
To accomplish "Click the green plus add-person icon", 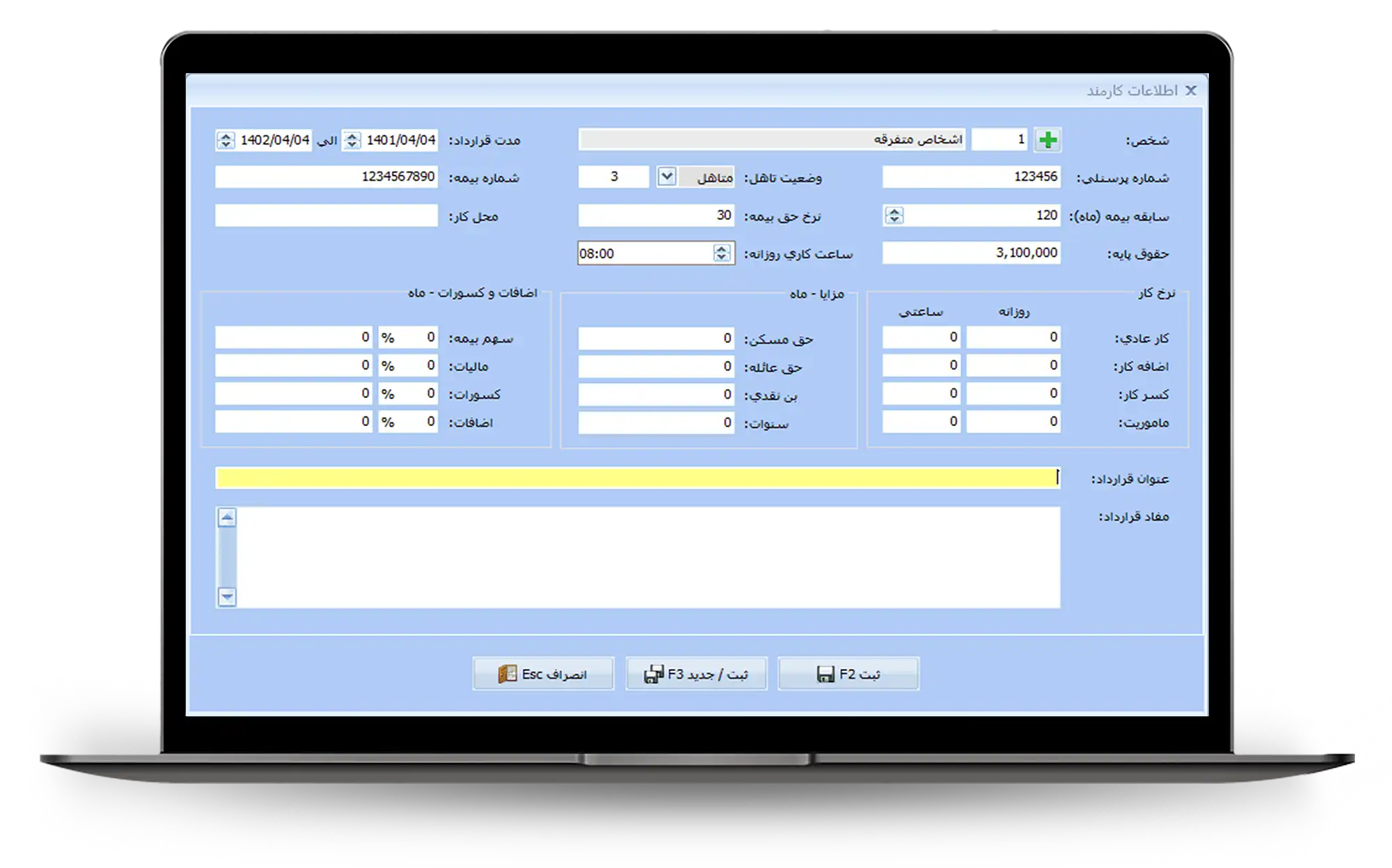I will tap(1047, 140).
